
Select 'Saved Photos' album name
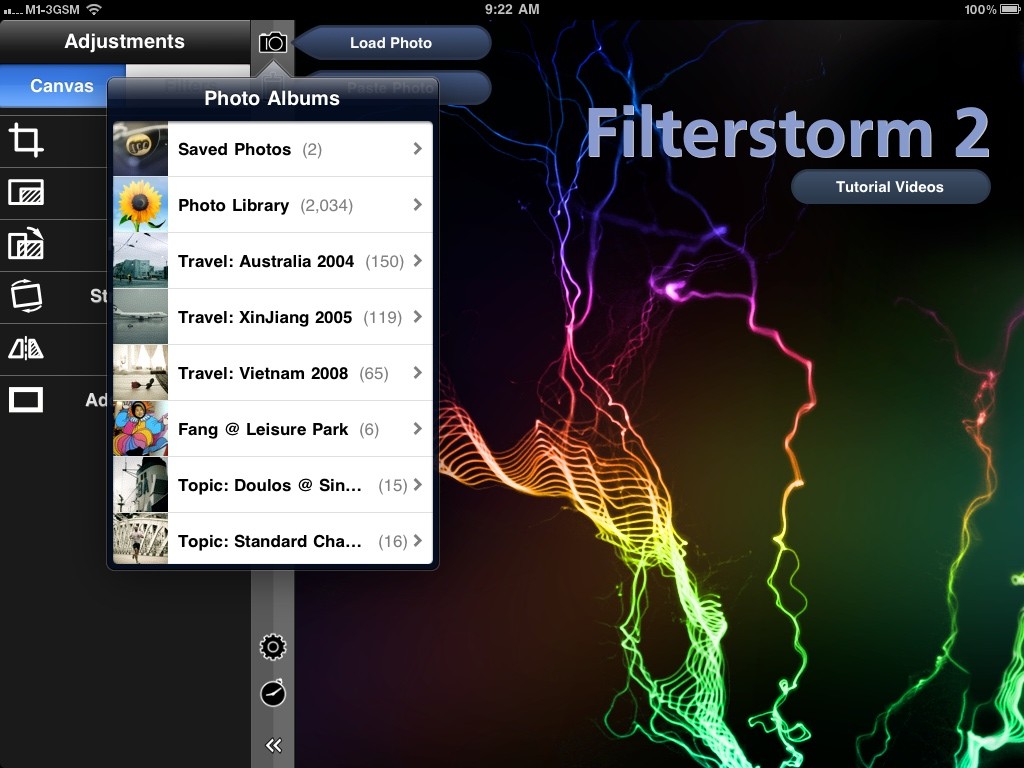[x=234, y=150]
